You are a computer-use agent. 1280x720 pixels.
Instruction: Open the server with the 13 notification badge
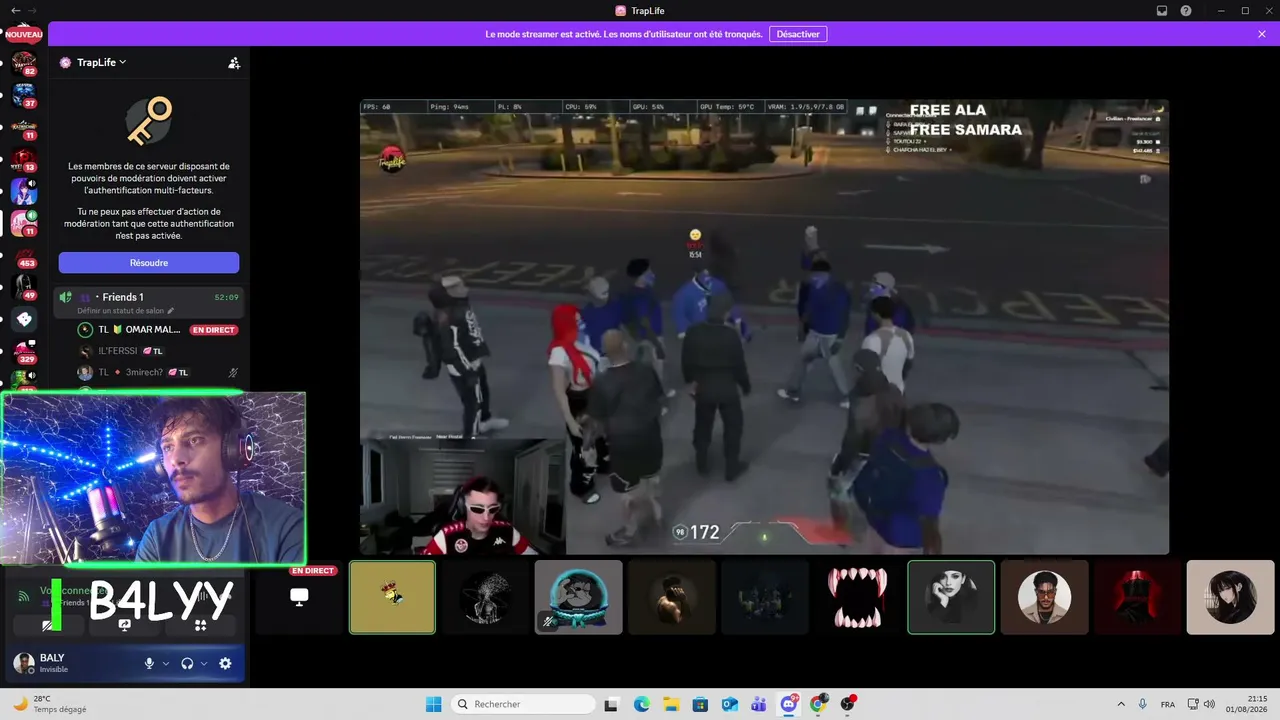pos(24,161)
